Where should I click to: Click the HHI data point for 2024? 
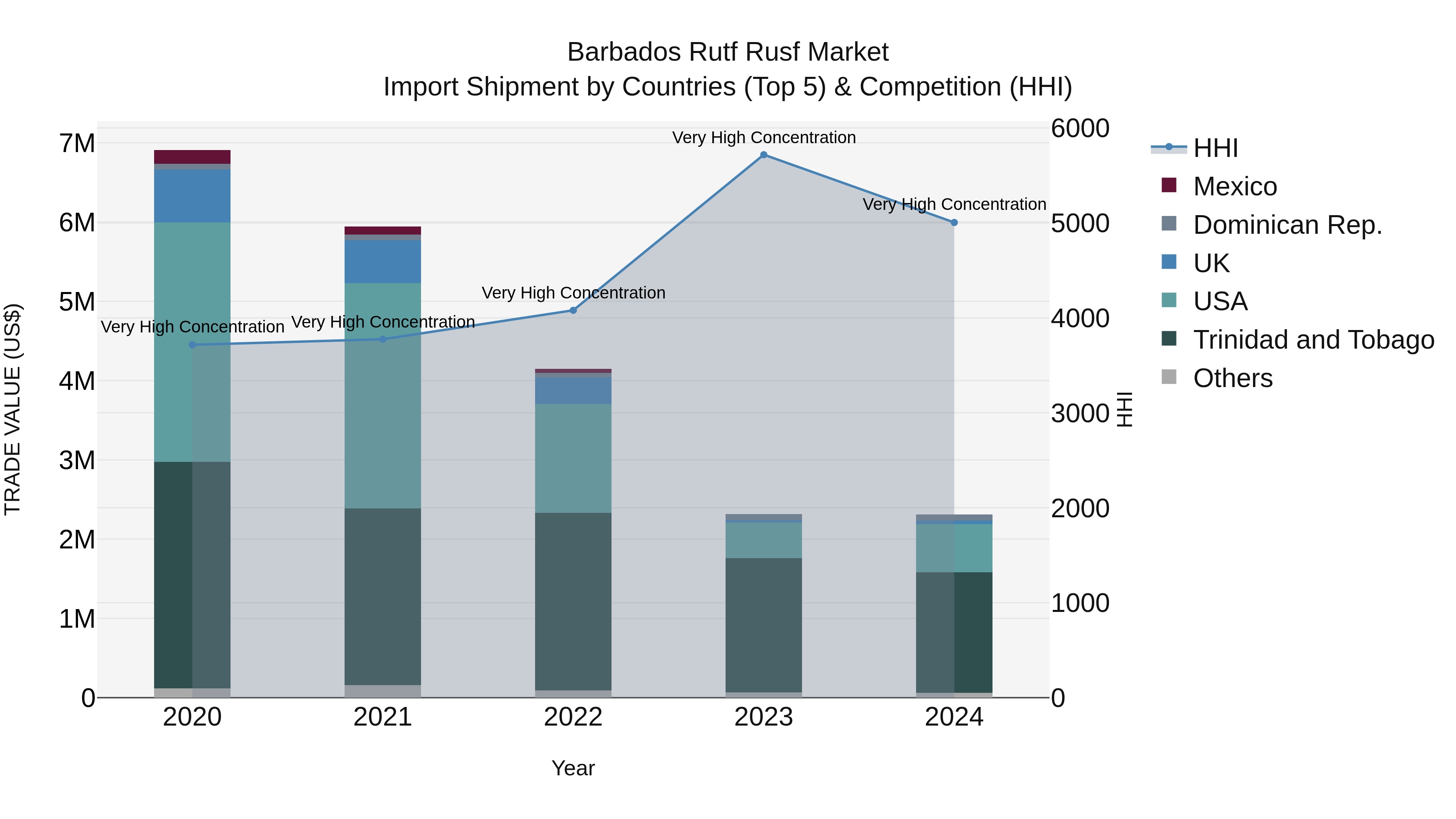point(954,223)
